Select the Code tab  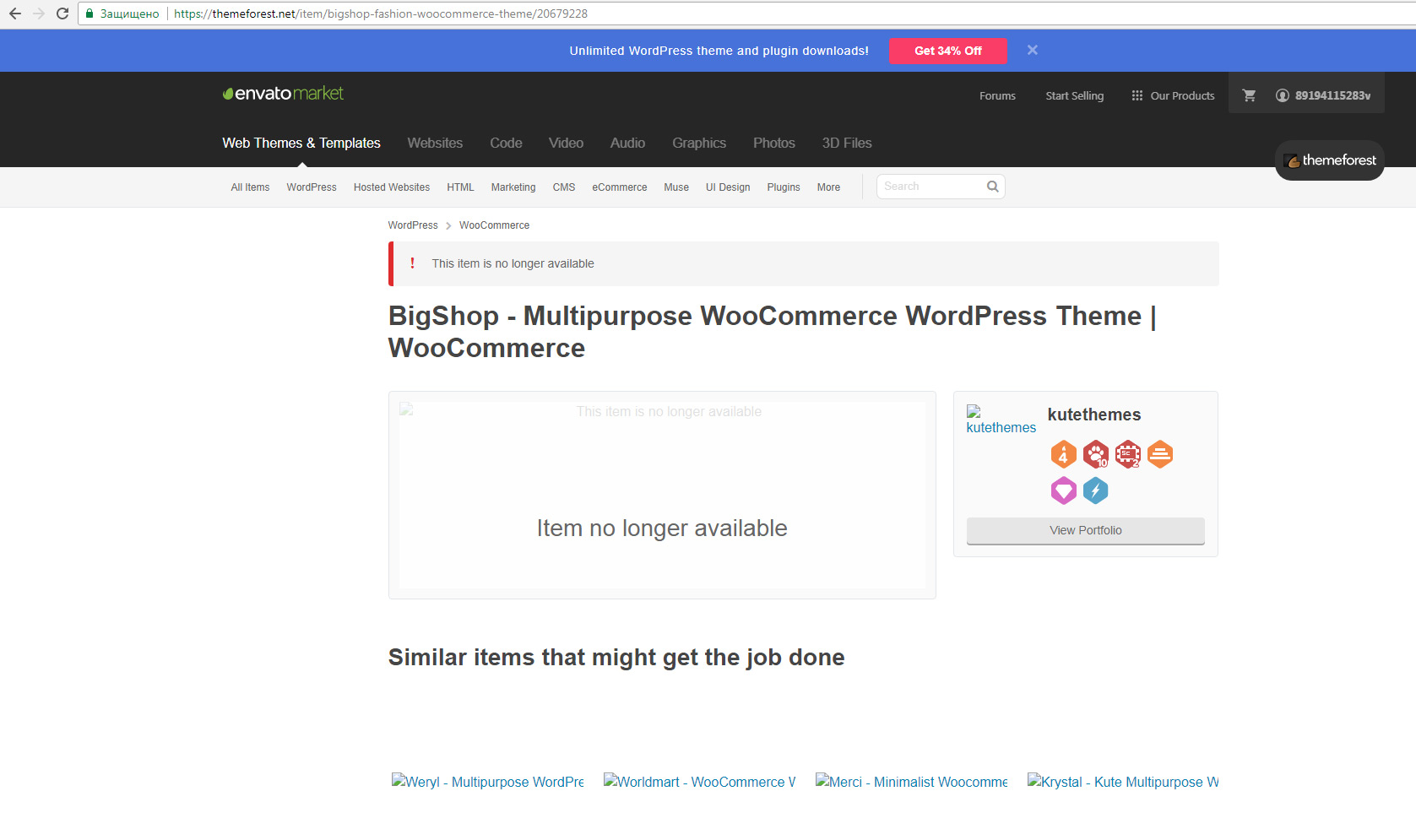pos(506,143)
